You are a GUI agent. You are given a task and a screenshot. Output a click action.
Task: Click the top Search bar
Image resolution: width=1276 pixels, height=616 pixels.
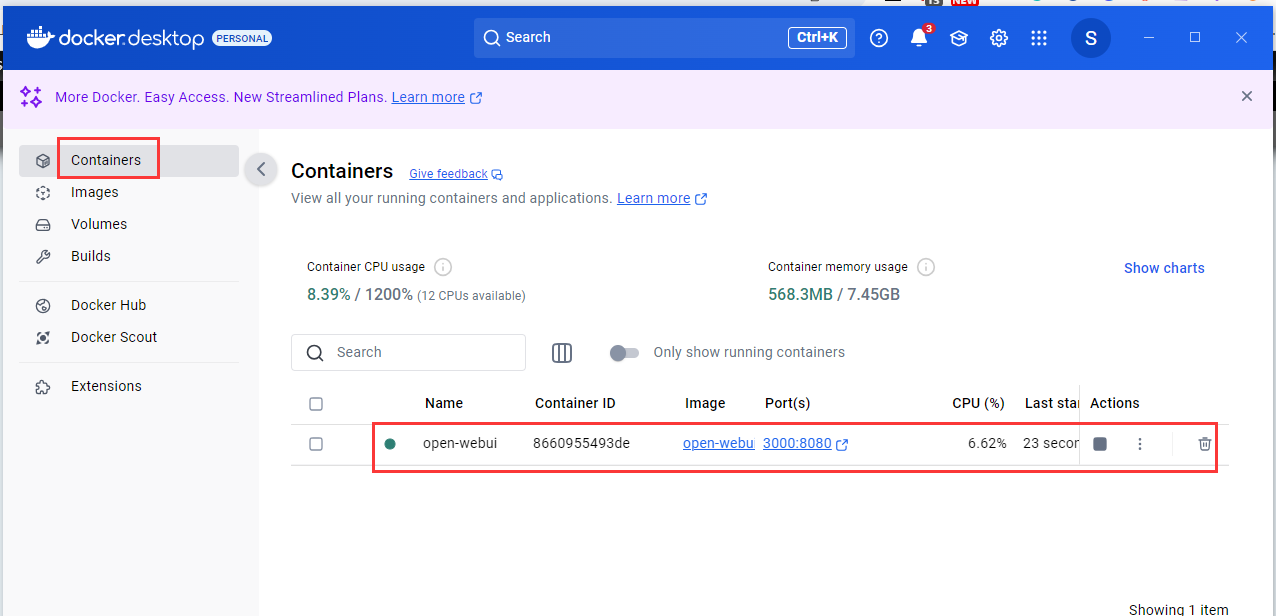coord(664,38)
